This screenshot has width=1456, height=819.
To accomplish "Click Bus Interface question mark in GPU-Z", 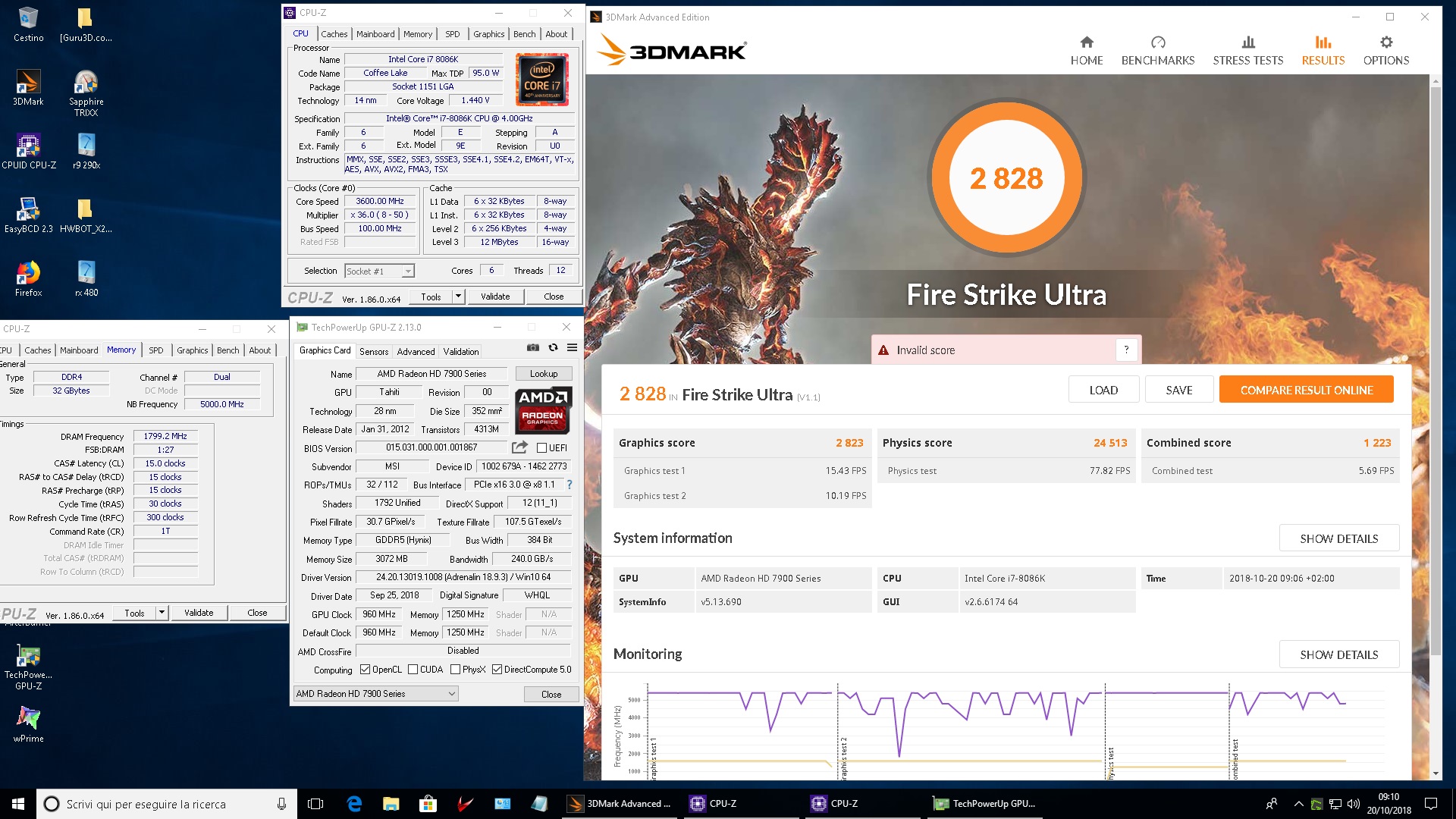I will coord(570,485).
